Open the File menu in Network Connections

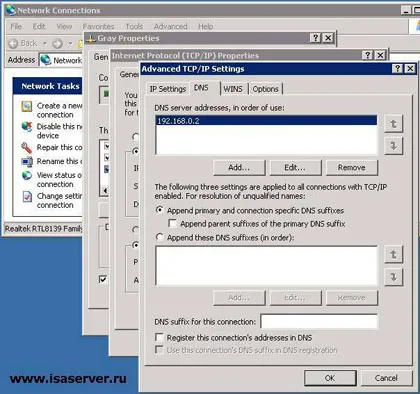[16, 26]
